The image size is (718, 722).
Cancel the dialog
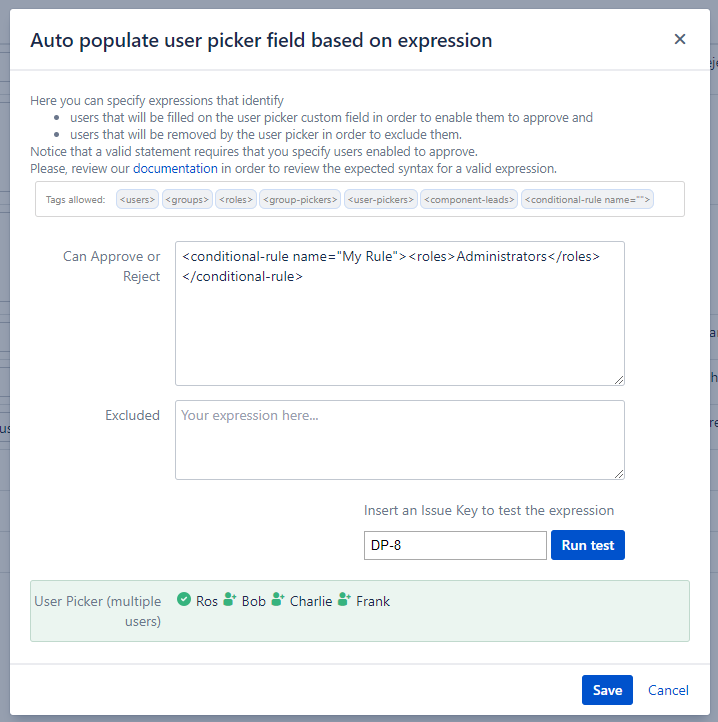click(668, 690)
